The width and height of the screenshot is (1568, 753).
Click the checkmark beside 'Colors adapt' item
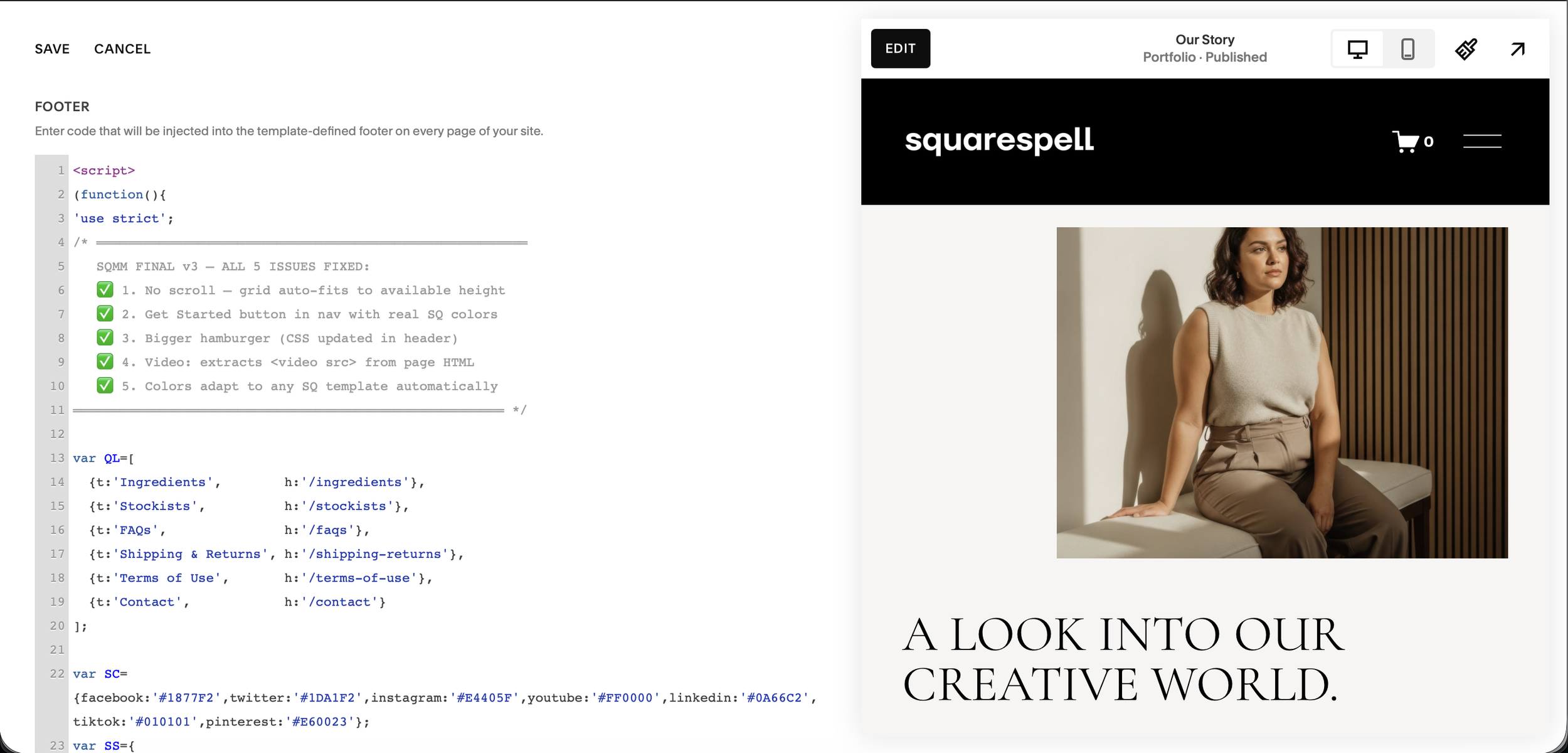[x=105, y=385]
